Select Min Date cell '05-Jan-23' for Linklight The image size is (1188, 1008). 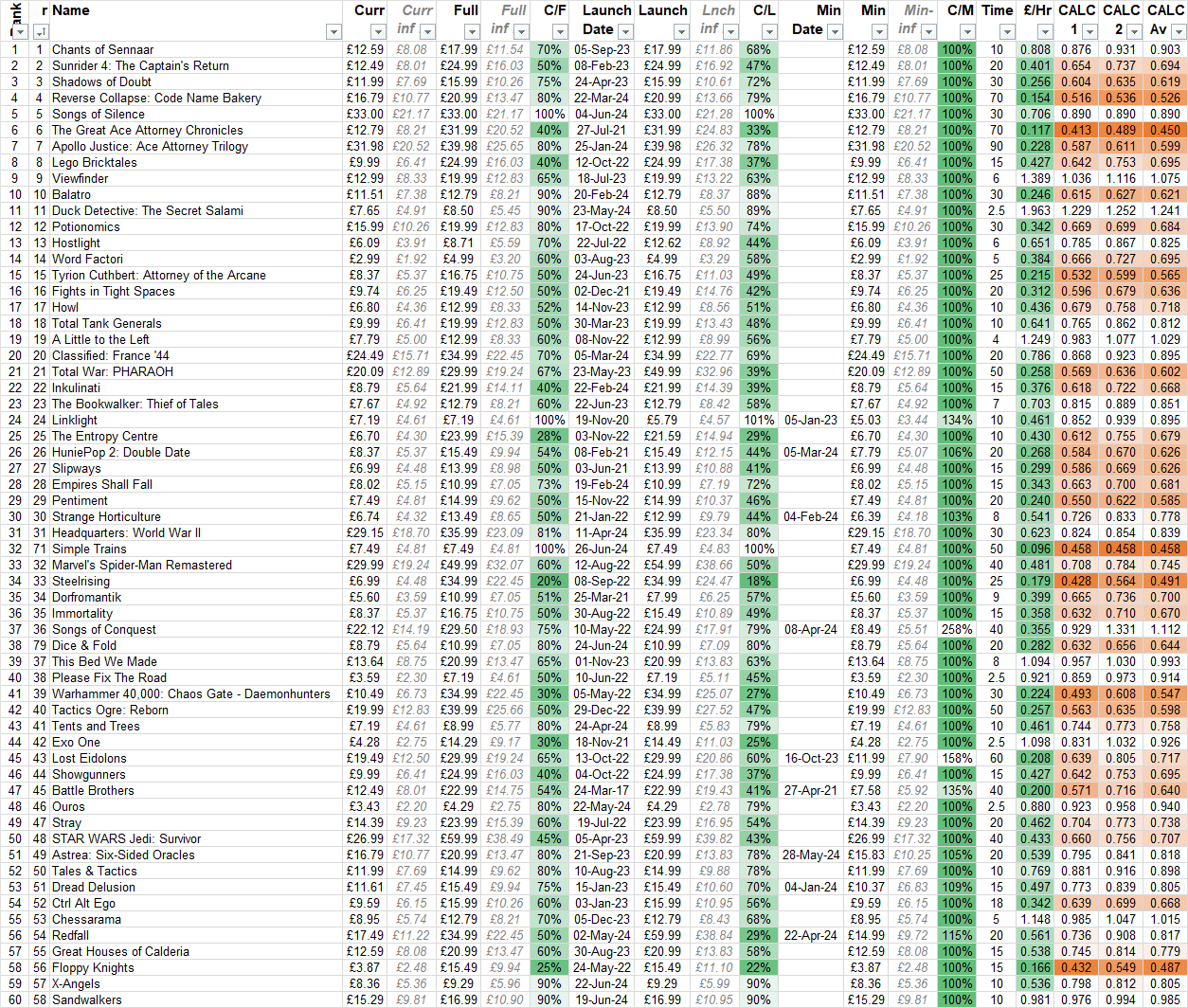click(x=811, y=420)
